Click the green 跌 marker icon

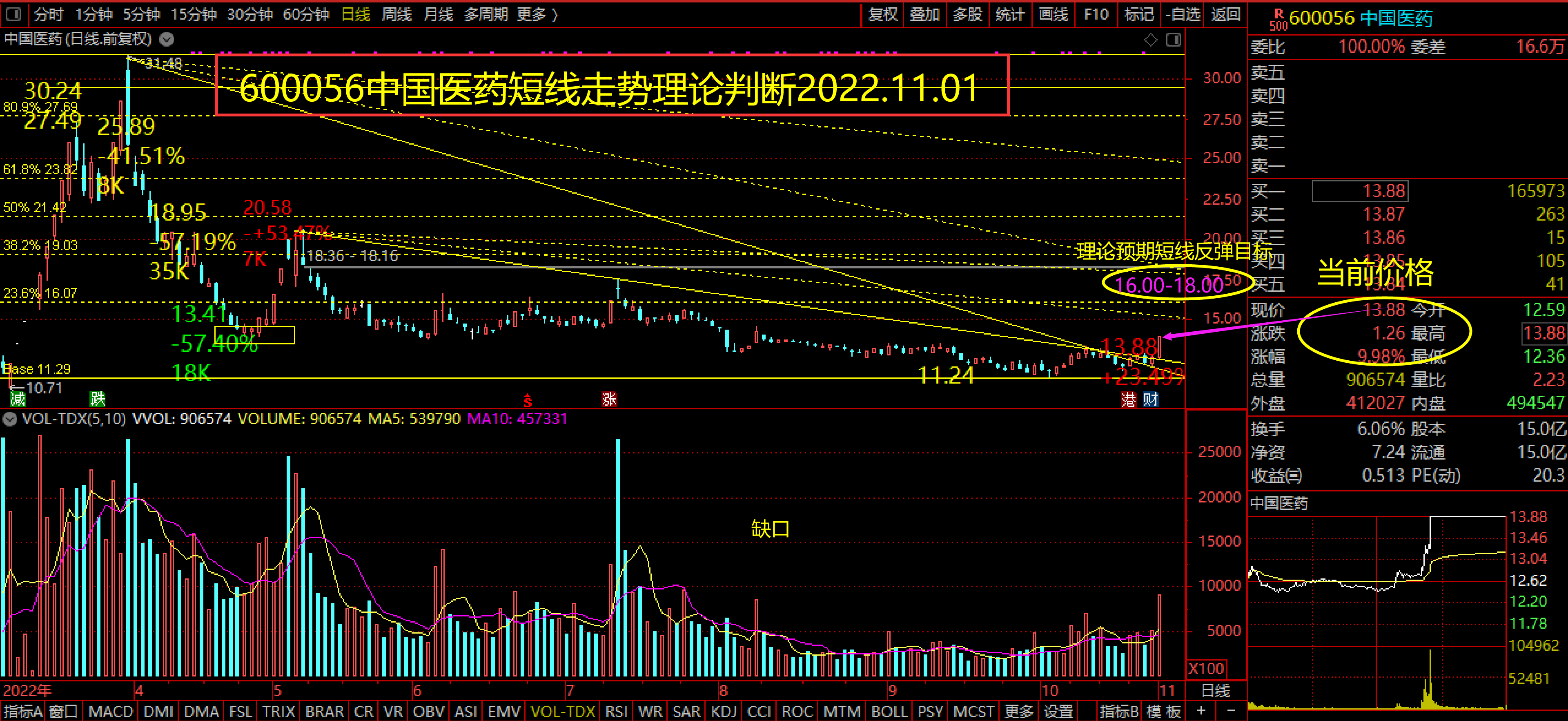98,399
